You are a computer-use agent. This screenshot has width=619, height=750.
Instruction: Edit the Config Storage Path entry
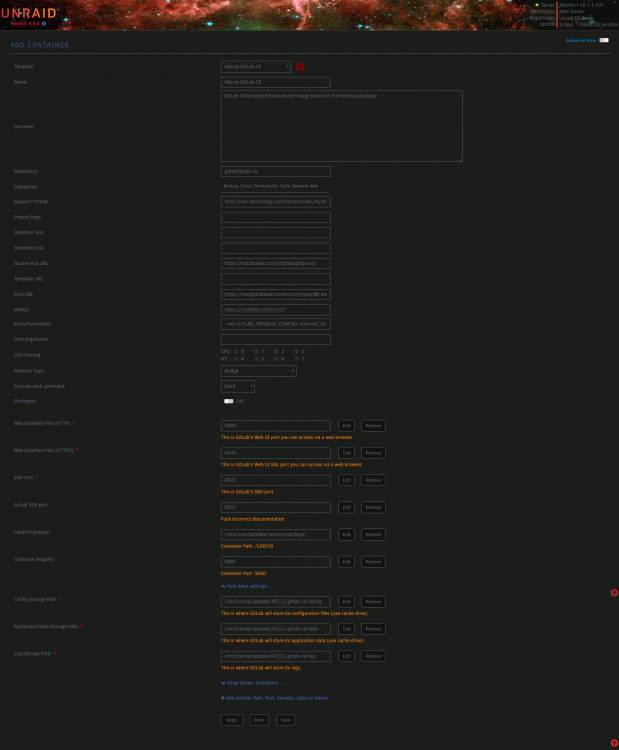[346, 602]
